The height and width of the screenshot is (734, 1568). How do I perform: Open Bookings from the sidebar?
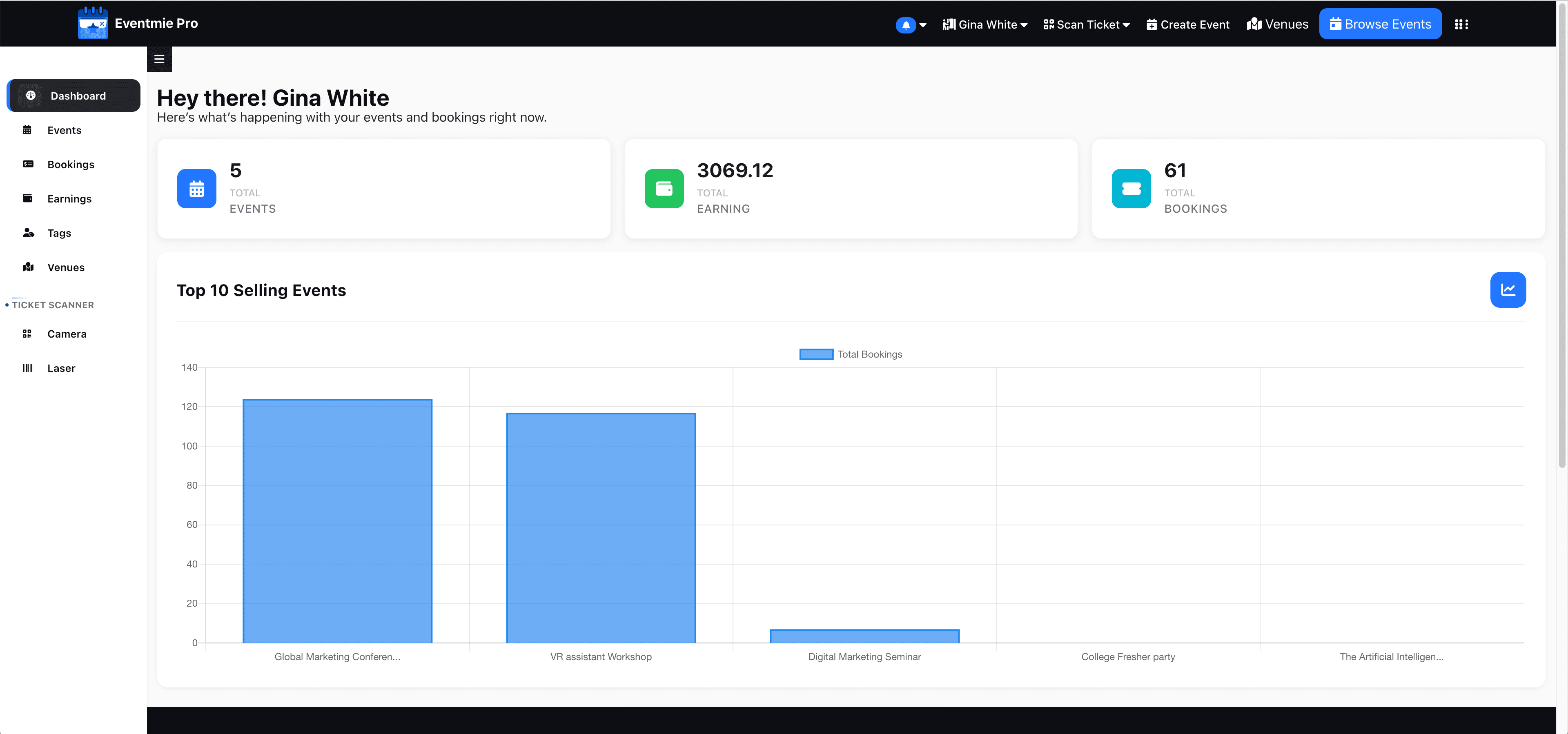click(71, 165)
